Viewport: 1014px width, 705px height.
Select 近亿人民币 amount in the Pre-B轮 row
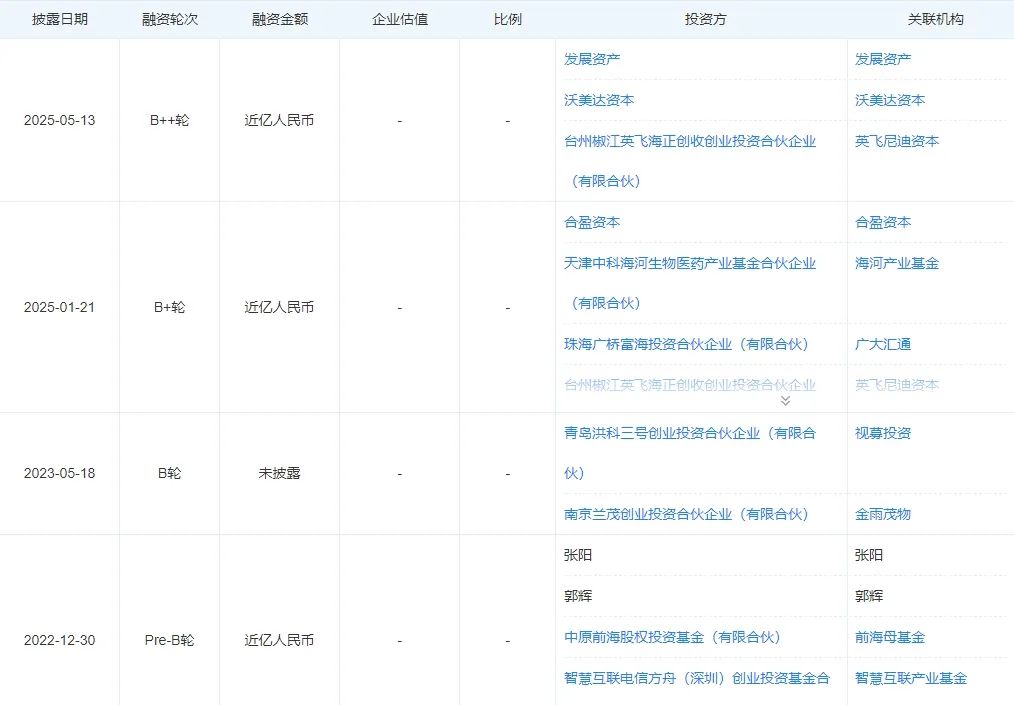click(279, 640)
